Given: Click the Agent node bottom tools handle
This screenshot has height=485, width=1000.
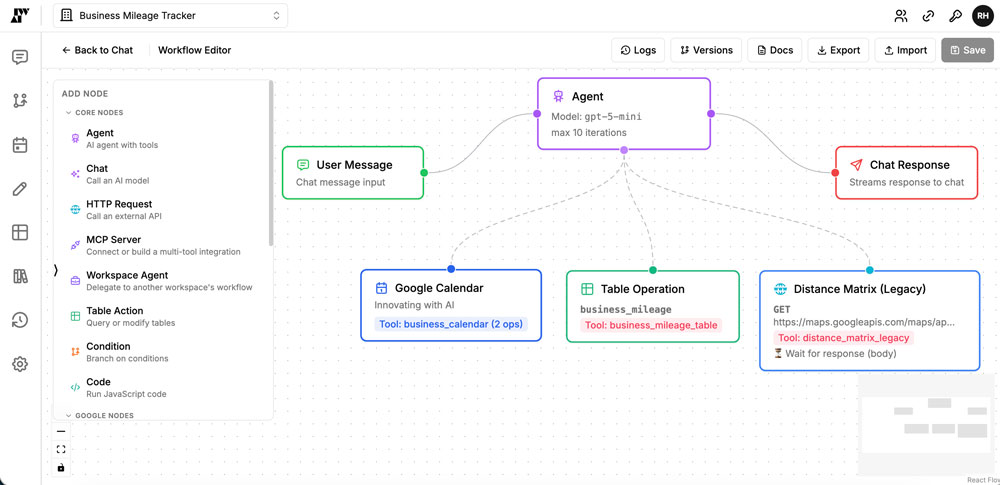Looking at the screenshot, I should [x=624, y=149].
